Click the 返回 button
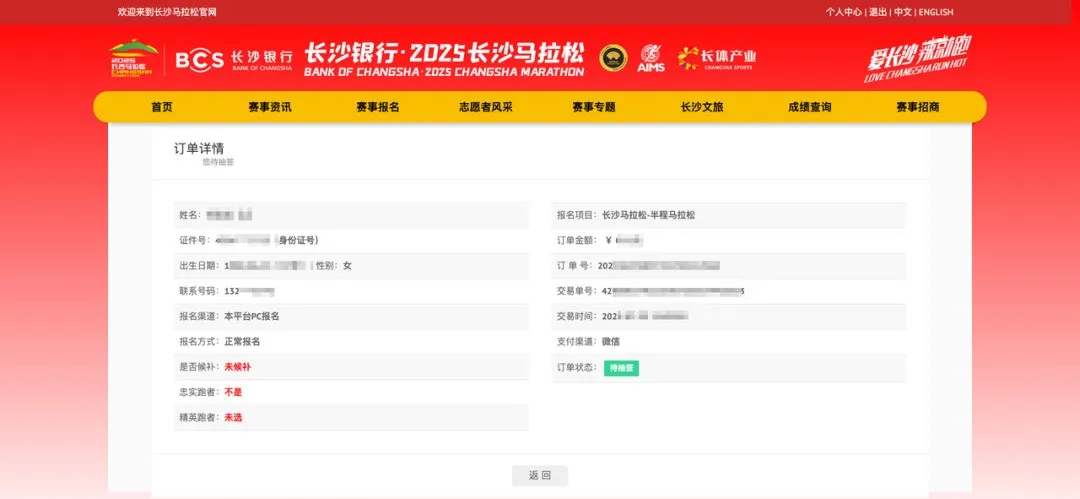The height and width of the screenshot is (499, 1080). pyautogui.click(x=540, y=476)
